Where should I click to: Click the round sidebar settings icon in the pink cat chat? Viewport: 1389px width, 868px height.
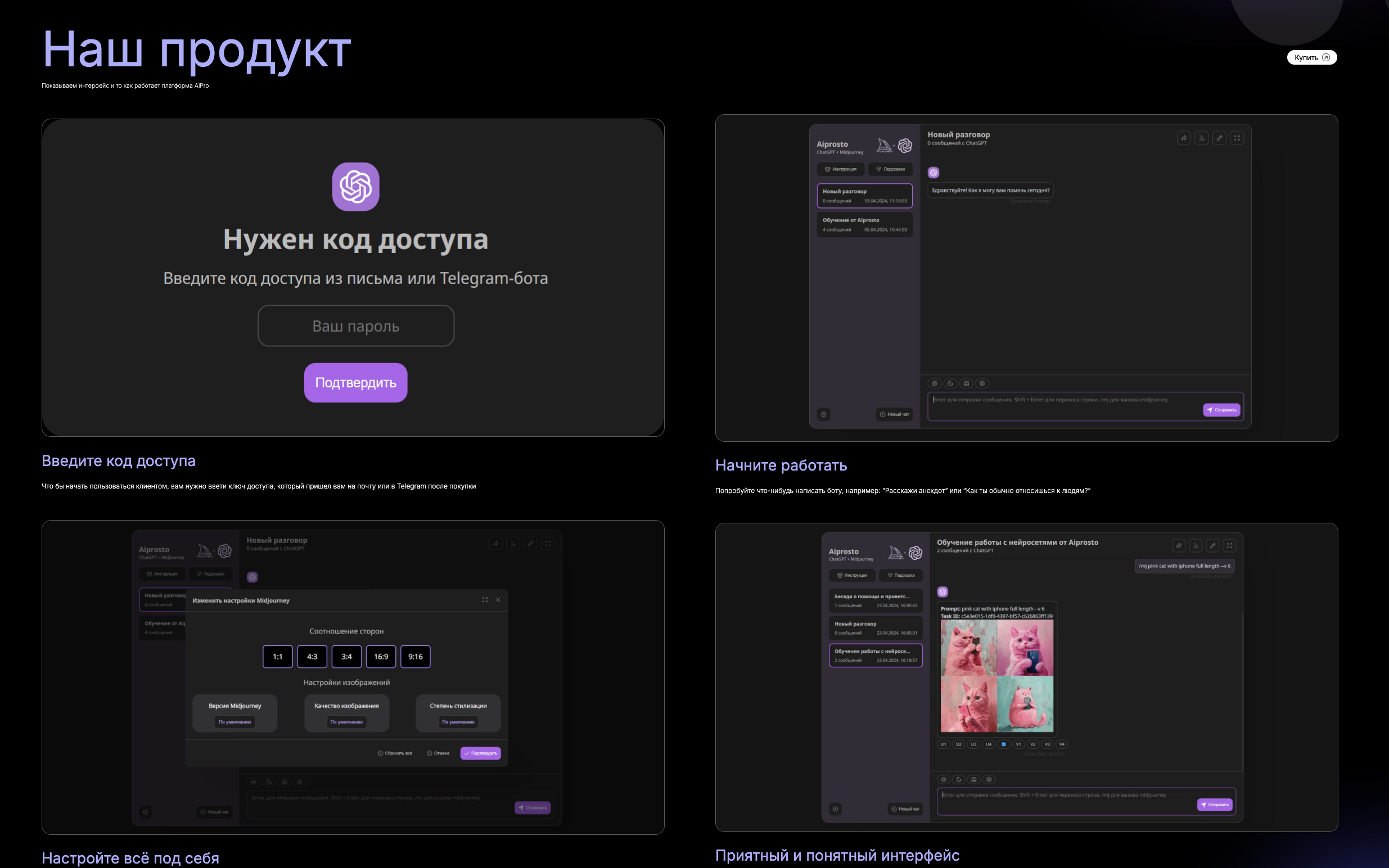tap(836, 809)
